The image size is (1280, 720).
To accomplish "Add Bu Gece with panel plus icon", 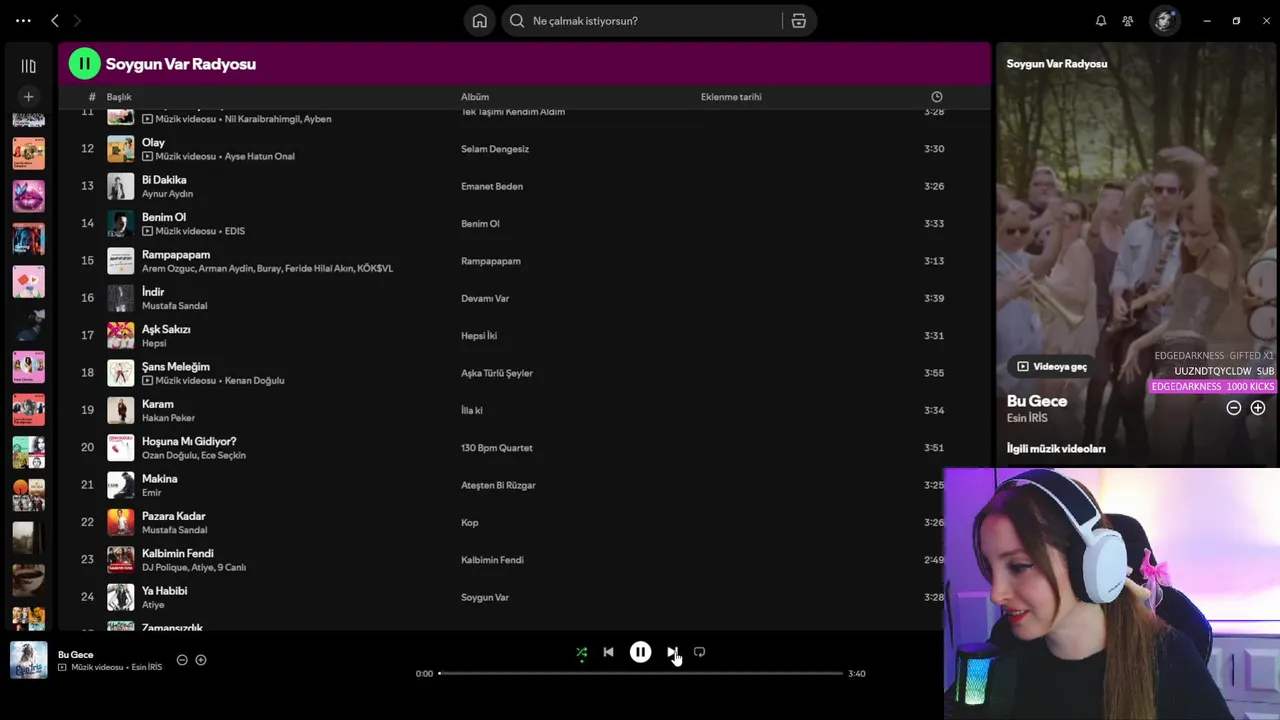I will point(1258,408).
